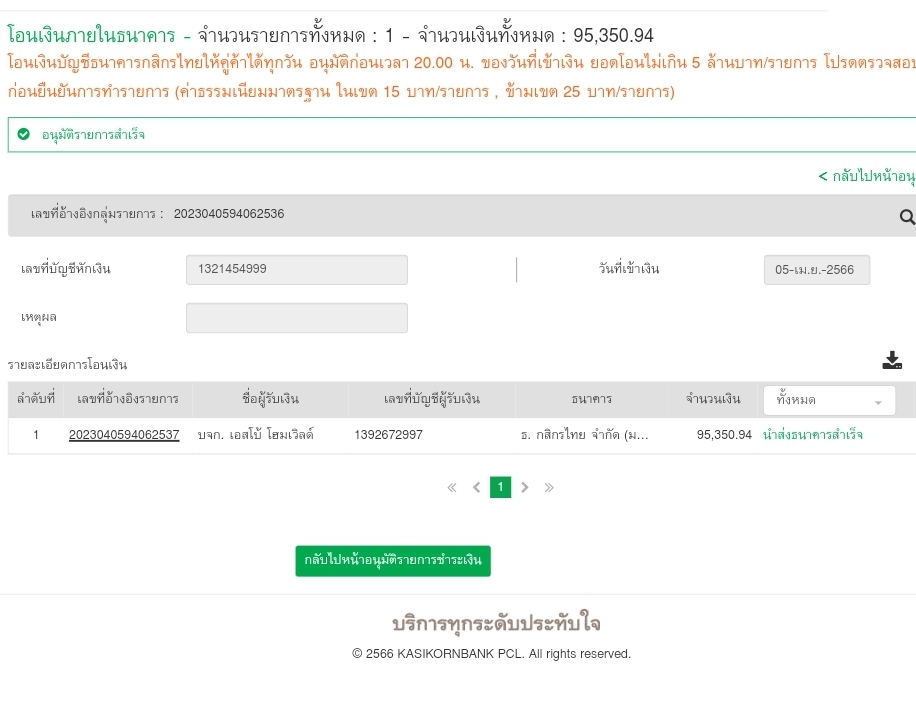Open the ทั้งหมด status filter dropdown
The height and width of the screenshot is (705, 916).
coord(828,400)
